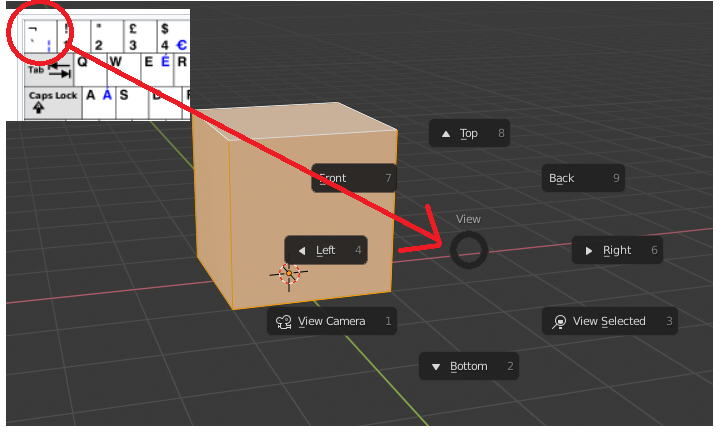
Task: Click the Caps Lock key image
Action: [53, 102]
